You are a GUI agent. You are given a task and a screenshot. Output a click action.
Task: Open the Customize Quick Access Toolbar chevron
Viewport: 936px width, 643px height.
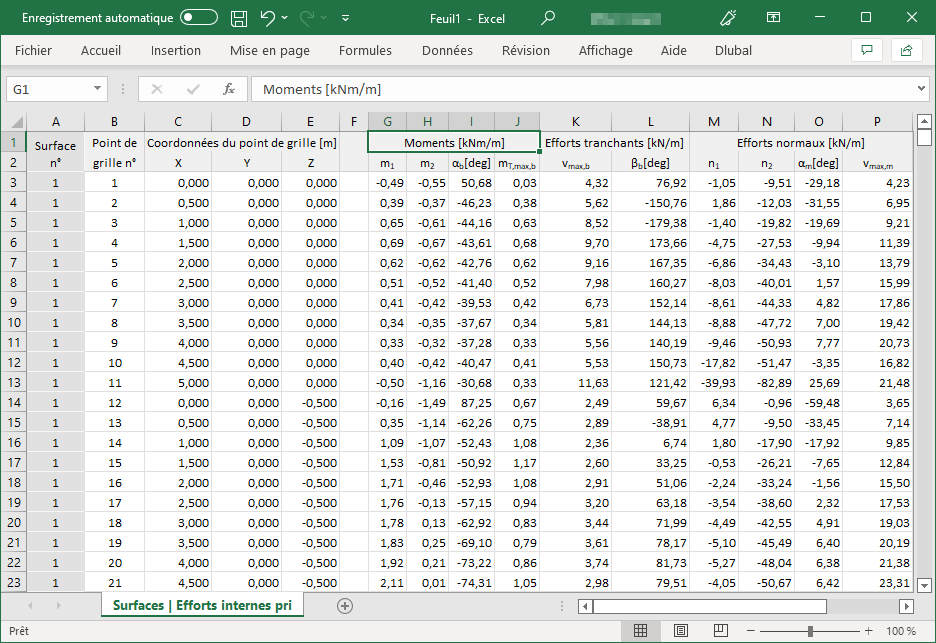tap(345, 17)
